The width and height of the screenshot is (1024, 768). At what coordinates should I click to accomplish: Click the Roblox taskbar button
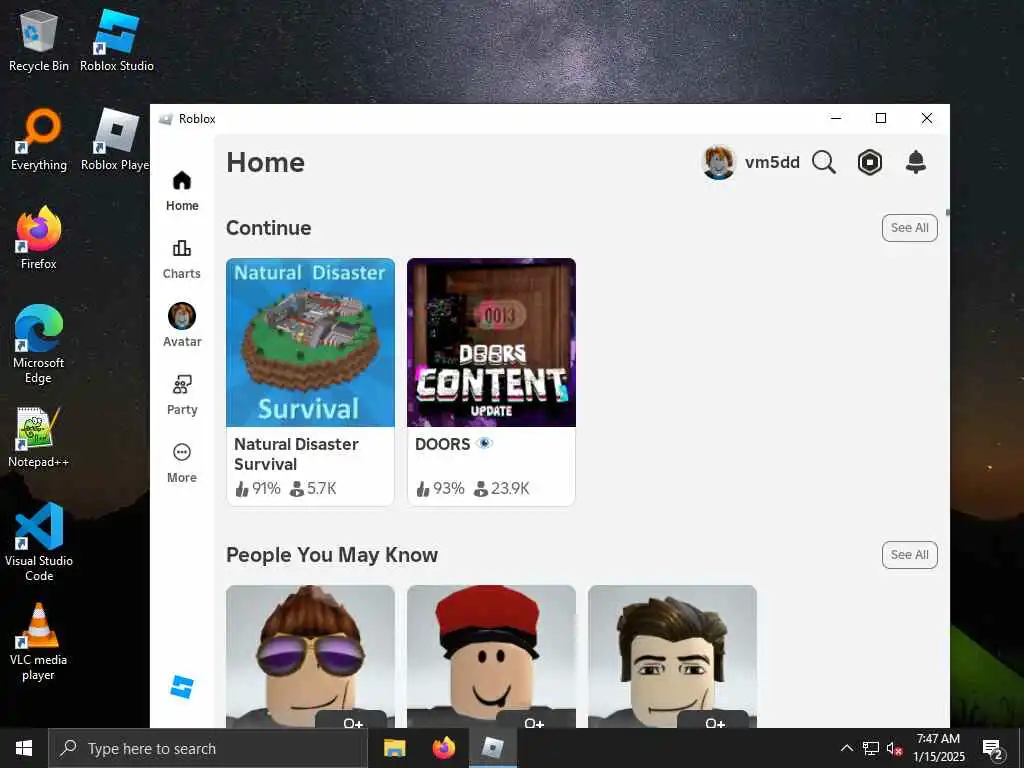pyautogui.click(x=493, y=748)
